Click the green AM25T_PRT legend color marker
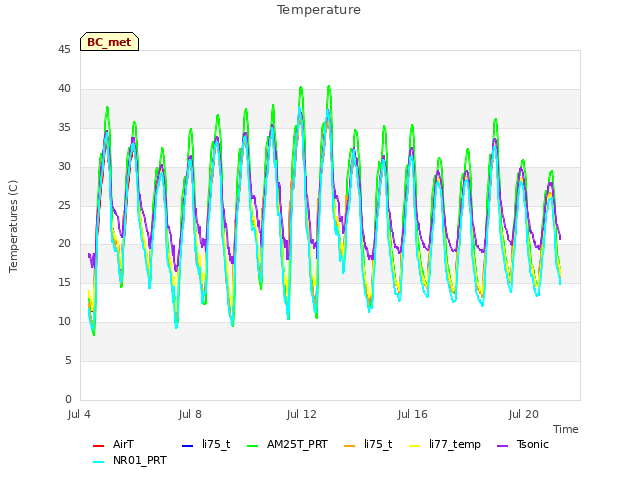 pos(253,446)
